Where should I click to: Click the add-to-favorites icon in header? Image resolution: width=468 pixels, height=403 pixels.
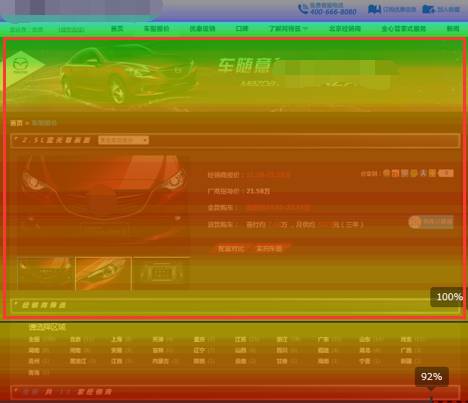click(x=428, y=9)
